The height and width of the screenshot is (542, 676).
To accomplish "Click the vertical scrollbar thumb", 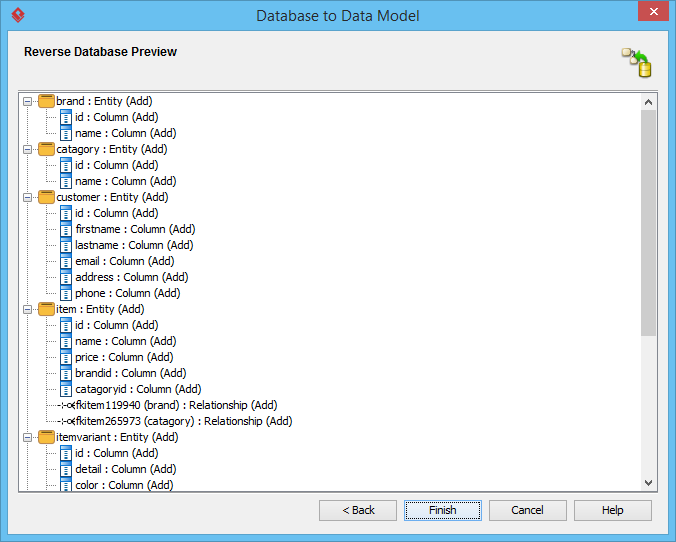I will pyautogui.click(x=648, y=223).
